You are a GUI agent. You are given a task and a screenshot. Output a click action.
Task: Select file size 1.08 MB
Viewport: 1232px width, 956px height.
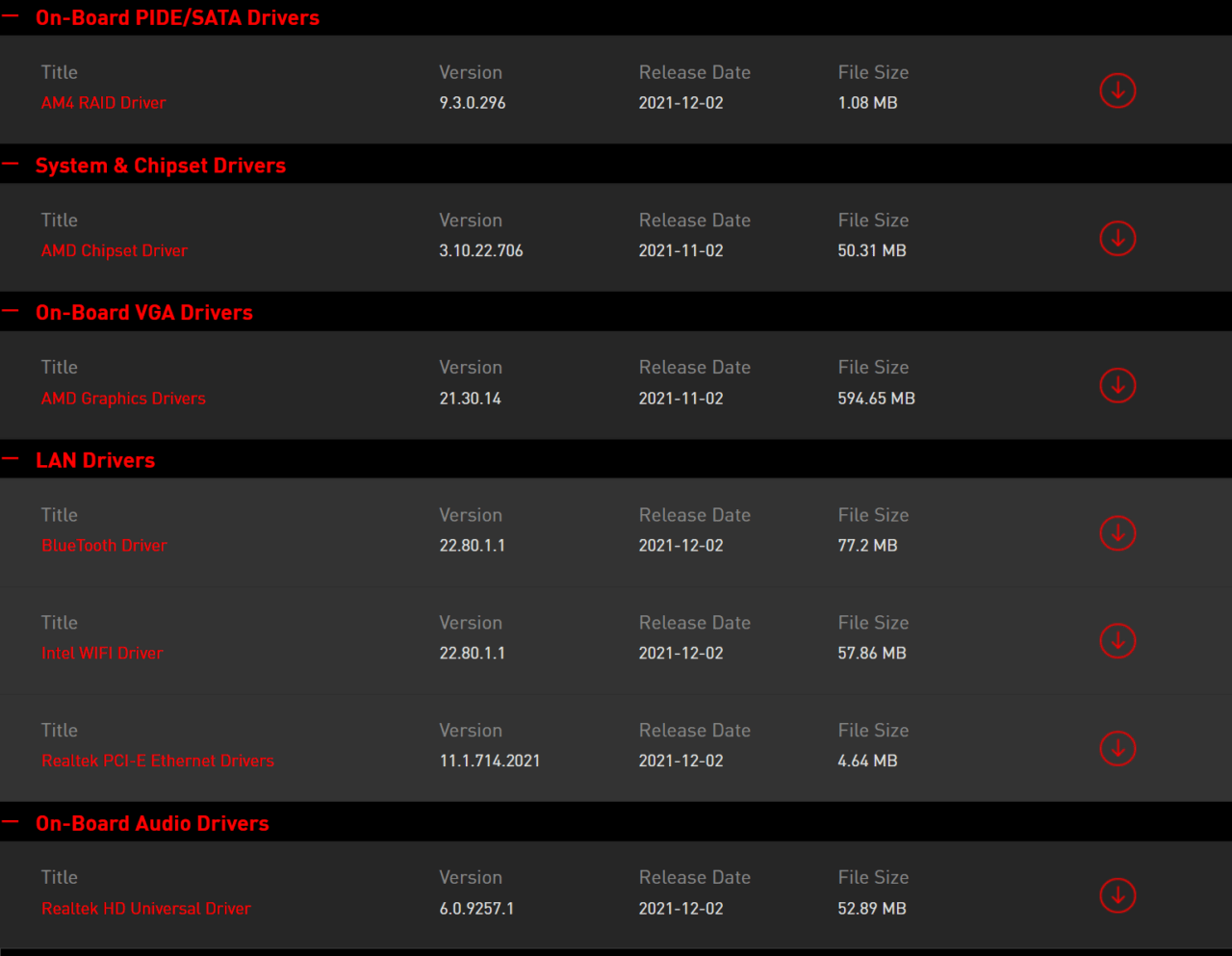tap(867, 103)
